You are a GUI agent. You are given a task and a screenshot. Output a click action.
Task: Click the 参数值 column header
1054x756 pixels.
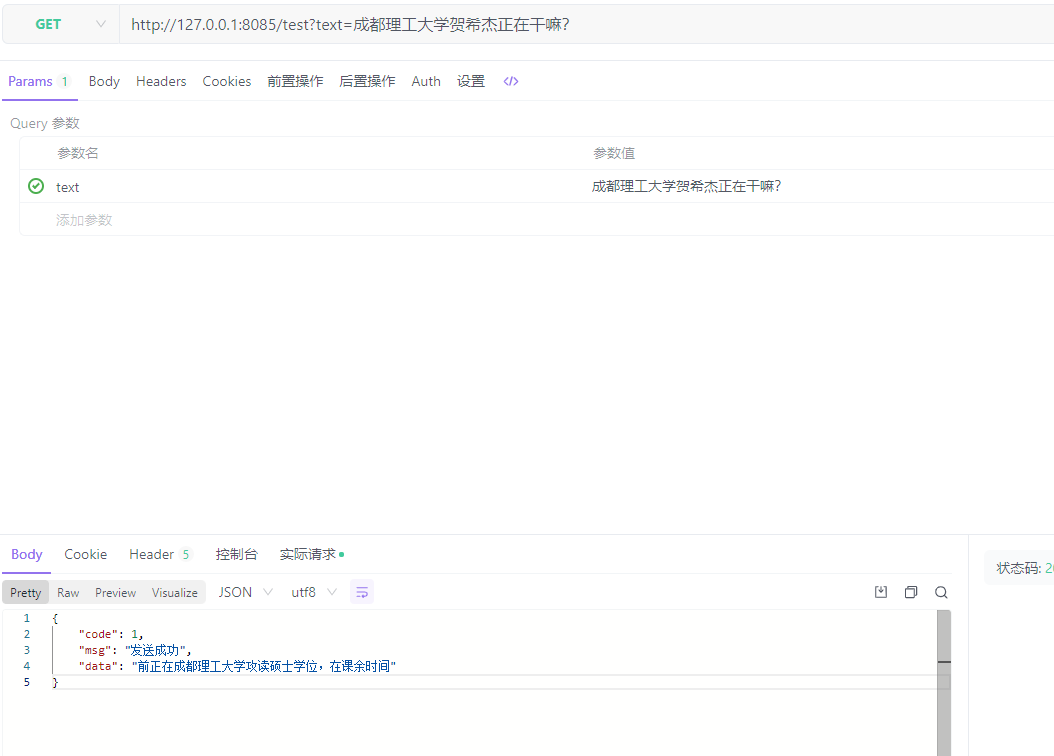point(614,153)
